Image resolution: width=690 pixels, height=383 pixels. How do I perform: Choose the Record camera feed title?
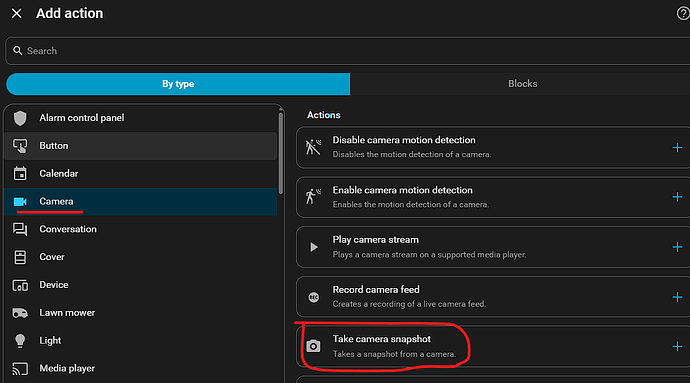pos(376,290)
